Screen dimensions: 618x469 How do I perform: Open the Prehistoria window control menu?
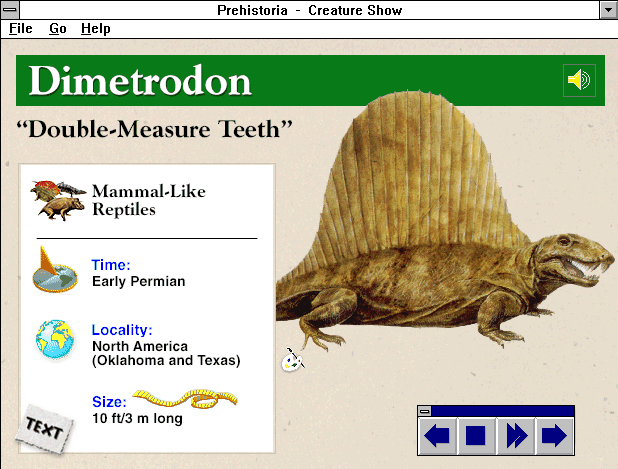[10, 10]
